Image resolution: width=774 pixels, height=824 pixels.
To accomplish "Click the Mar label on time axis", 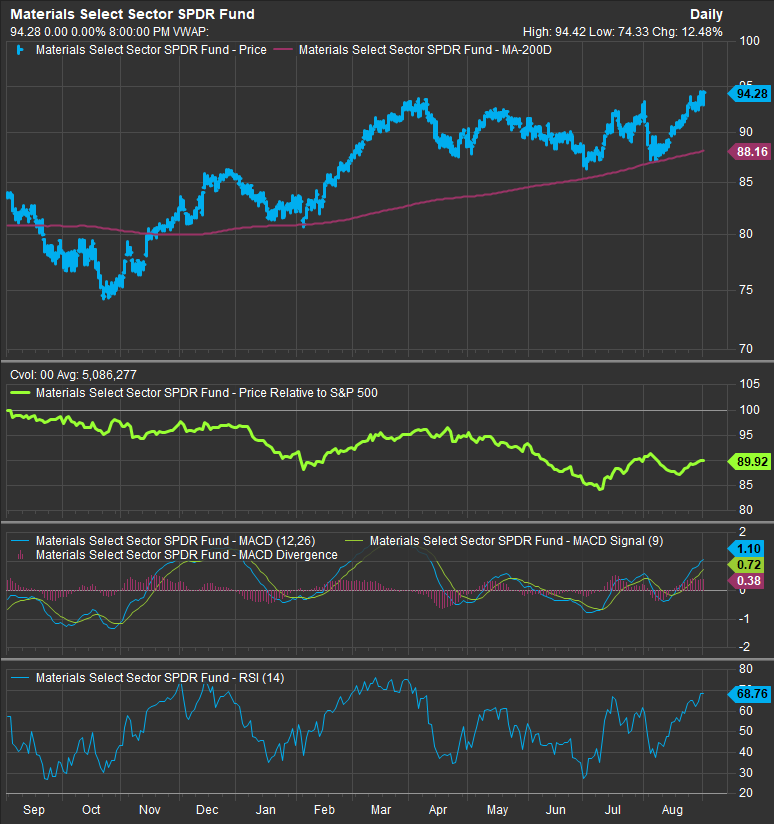I will tap(380, 810).
